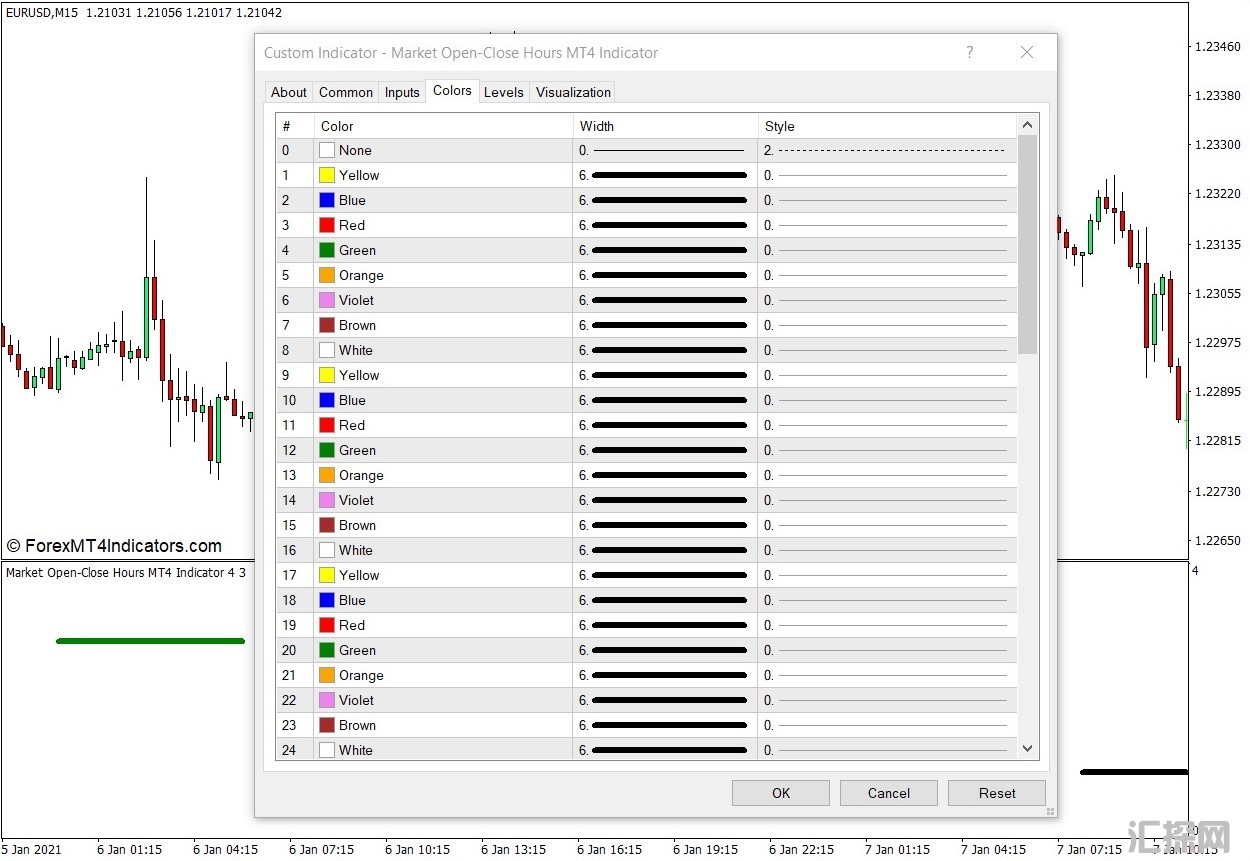Image resolution: width=1250 pixels, height=861 pixels.
Task: Click the Yellow swatch in row 1
Action: coord(327,175)
